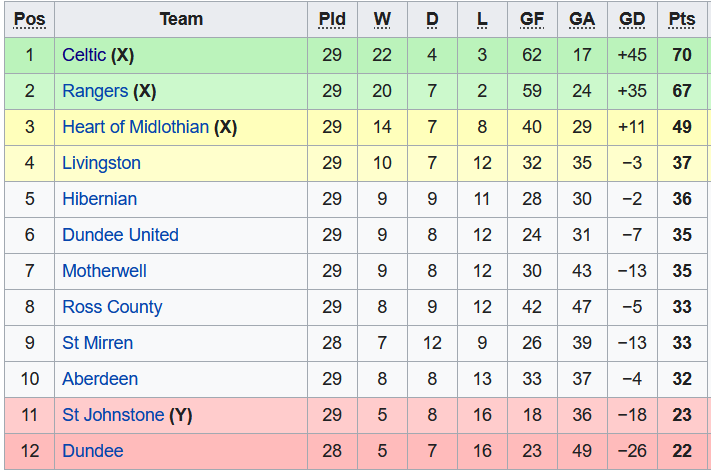Screen dimensions: 711x472
Task: Open the Livingston team page
Action: coord(101,163)
